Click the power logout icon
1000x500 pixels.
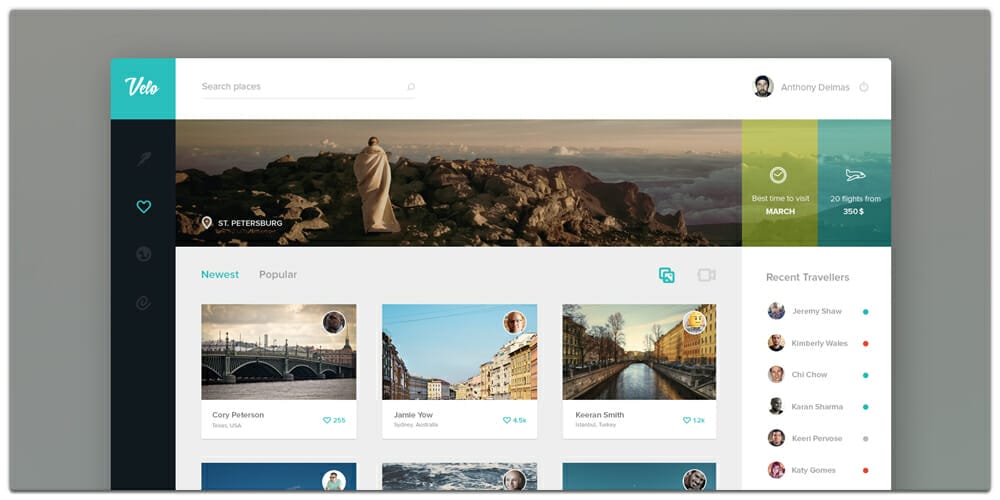click(x=864, y=87)
